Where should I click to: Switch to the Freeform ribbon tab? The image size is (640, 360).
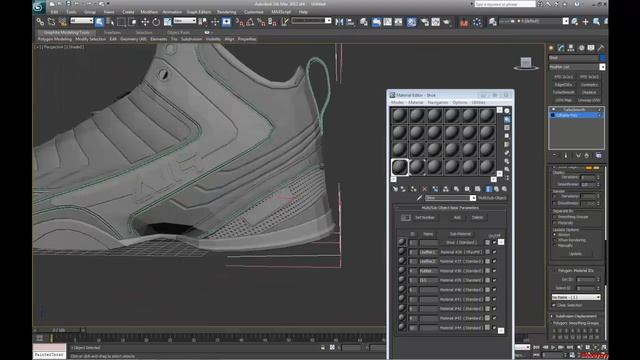point(112,32)
